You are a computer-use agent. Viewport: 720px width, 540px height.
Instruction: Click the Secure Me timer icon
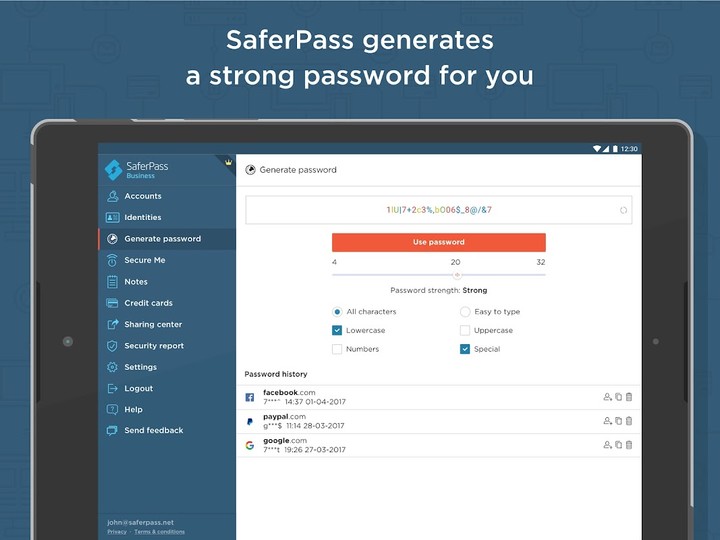click(x=112, y=260)
